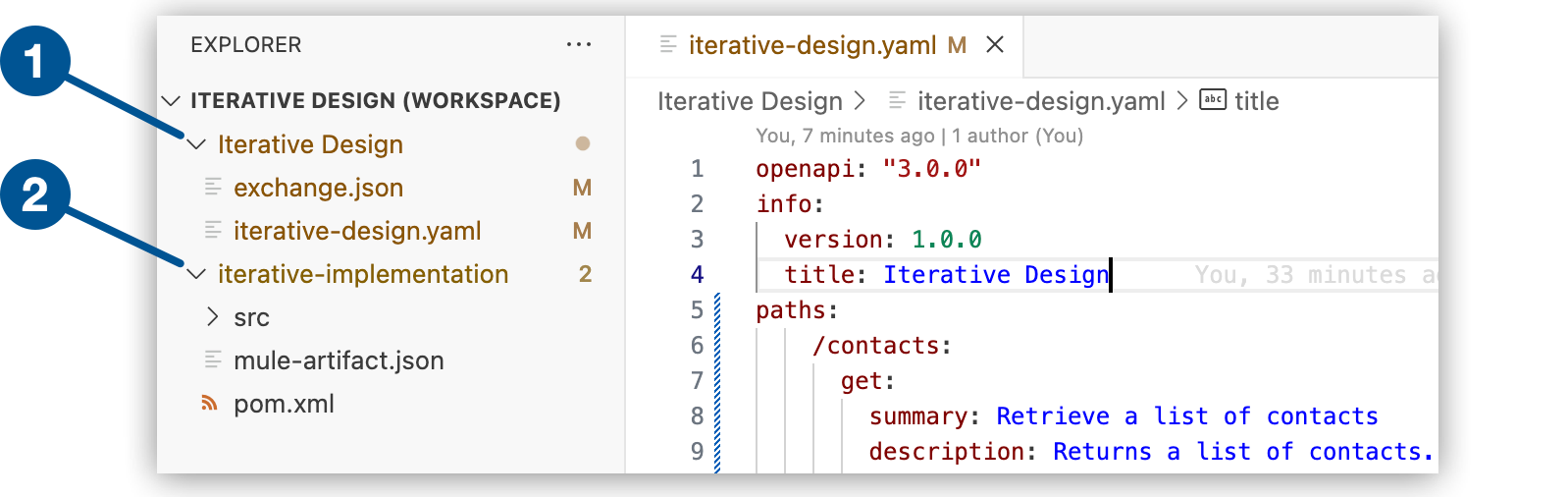The image size is (1568, 497).
Task: Open exchange.json in the explorer
Action: tap(318, 188)
